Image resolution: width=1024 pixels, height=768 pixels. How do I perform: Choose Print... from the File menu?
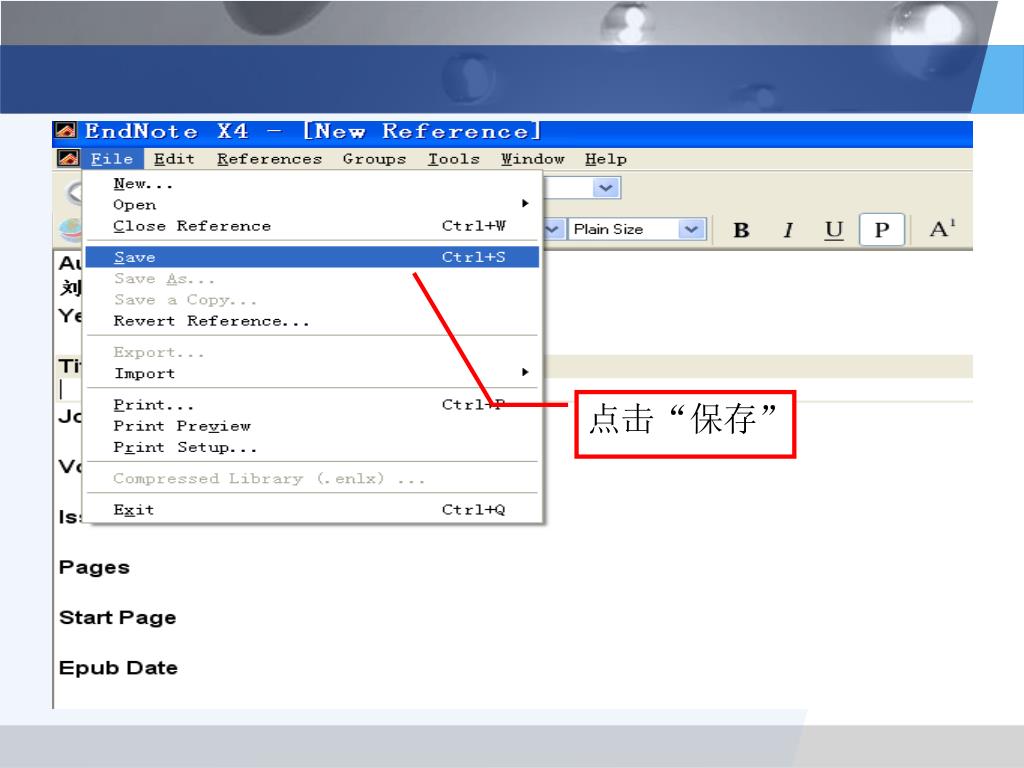312,405
